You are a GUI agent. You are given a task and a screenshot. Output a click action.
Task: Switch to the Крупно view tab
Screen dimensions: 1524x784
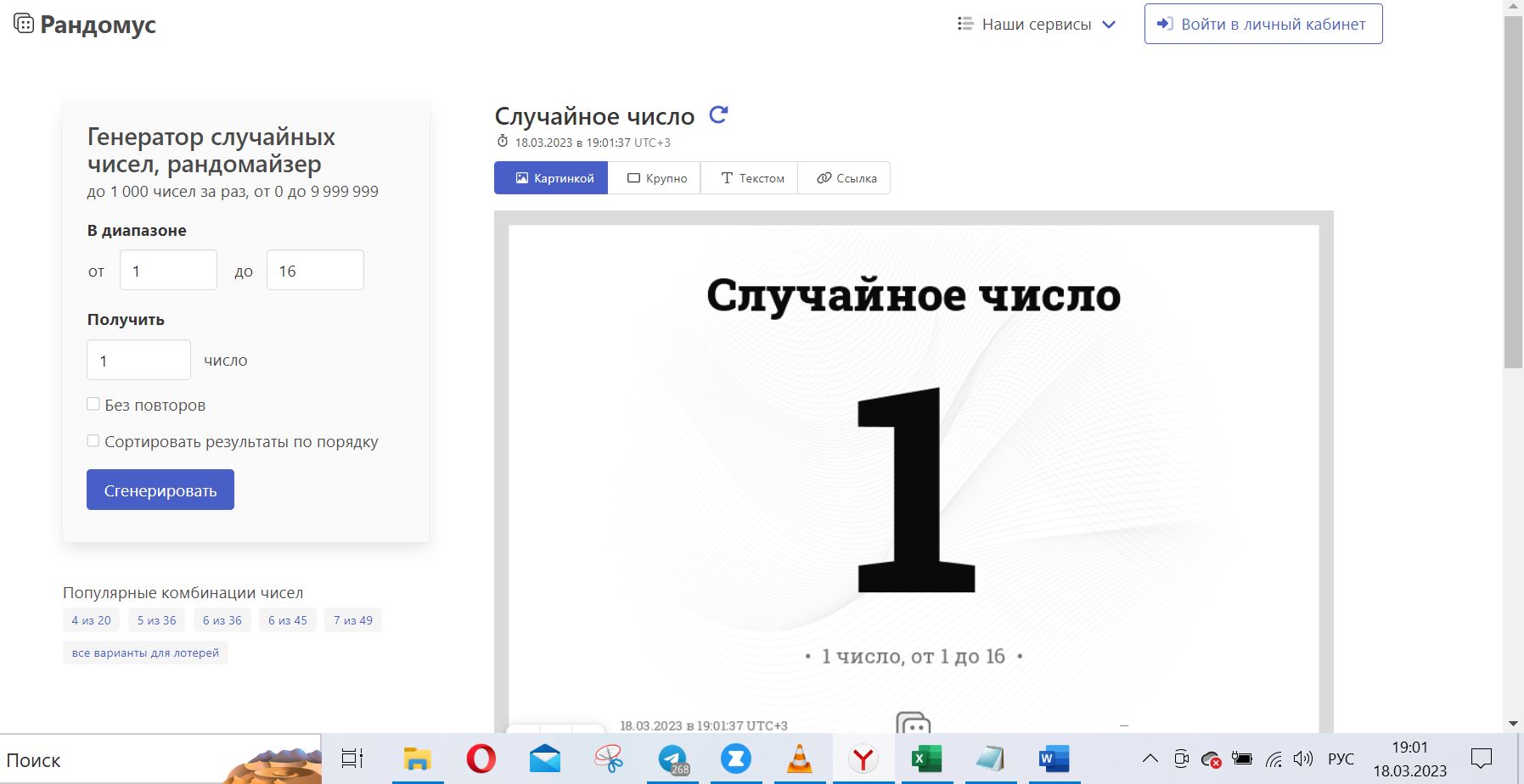pyautogui.click(x=655, y=178)
